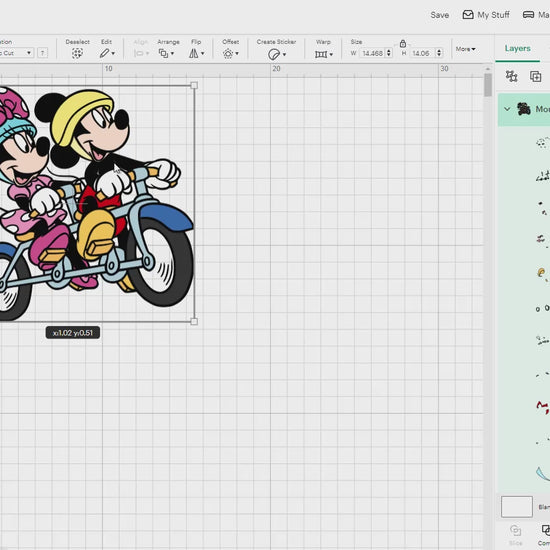Toggle the size aspect ratio lock

403,43
